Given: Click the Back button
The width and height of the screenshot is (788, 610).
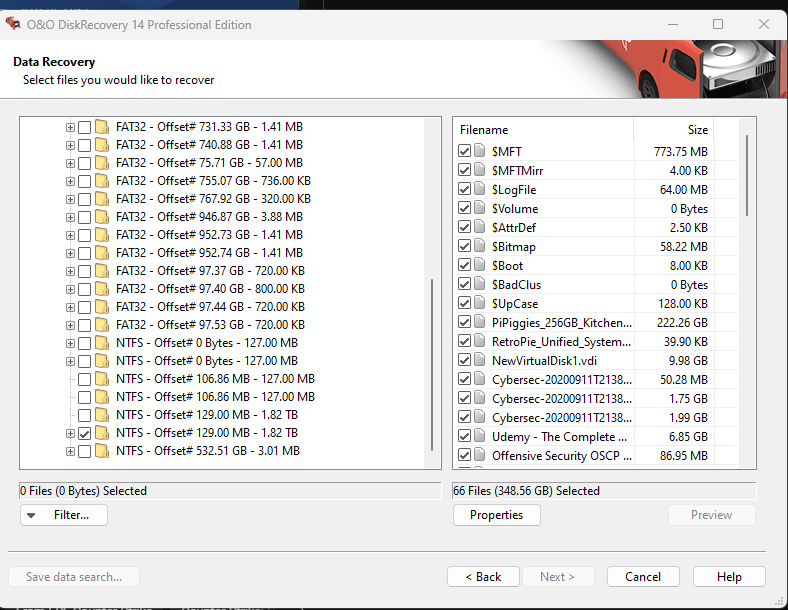Looking at the screenshot, I should tap(483, 577).
